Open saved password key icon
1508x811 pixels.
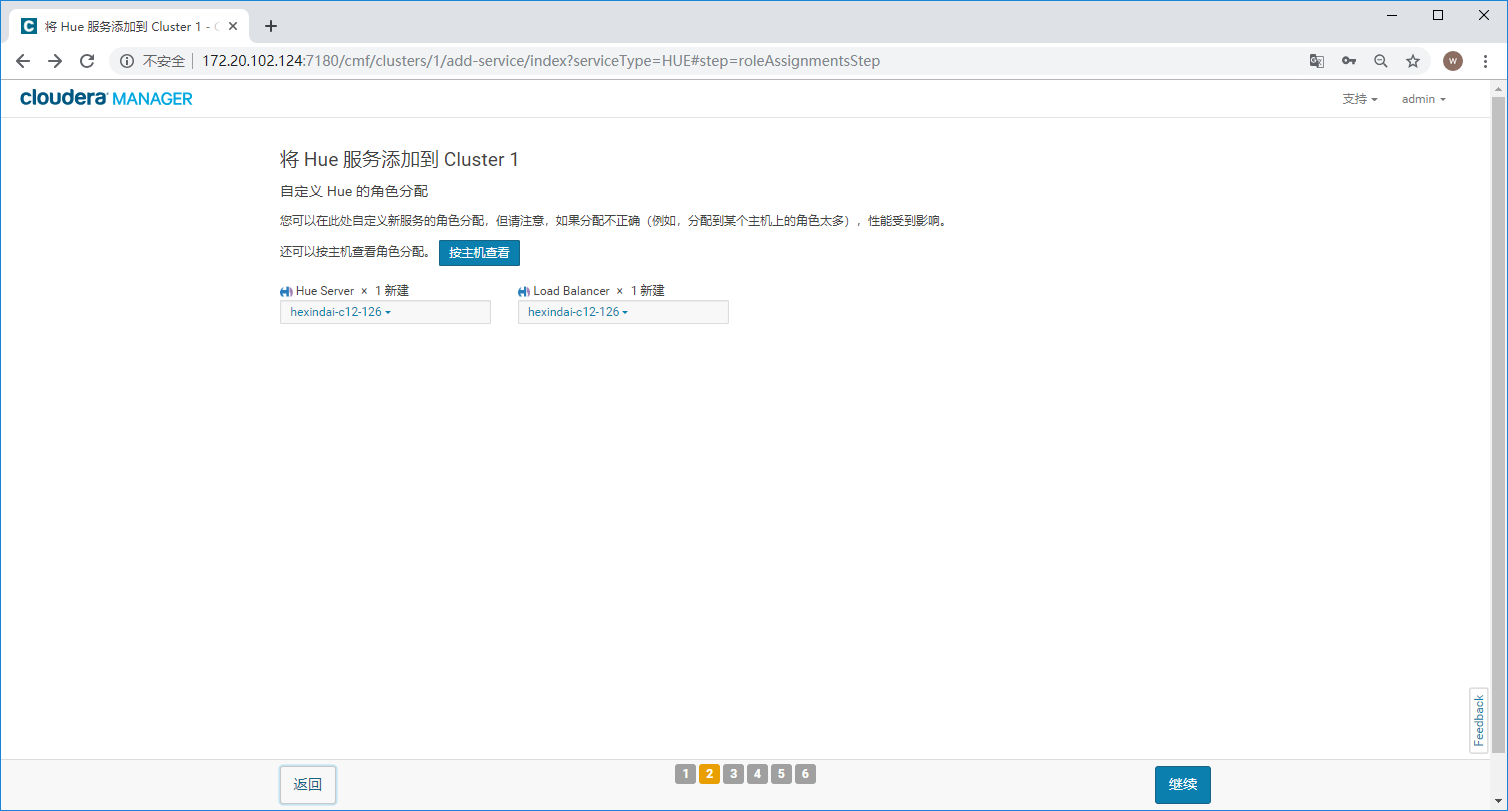pyautogui.click(x=1349, y=61)
